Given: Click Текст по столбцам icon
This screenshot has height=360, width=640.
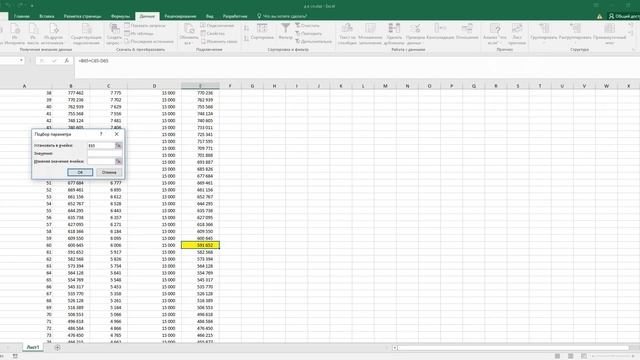Looking at the screenshot, I should click(347, 34).
